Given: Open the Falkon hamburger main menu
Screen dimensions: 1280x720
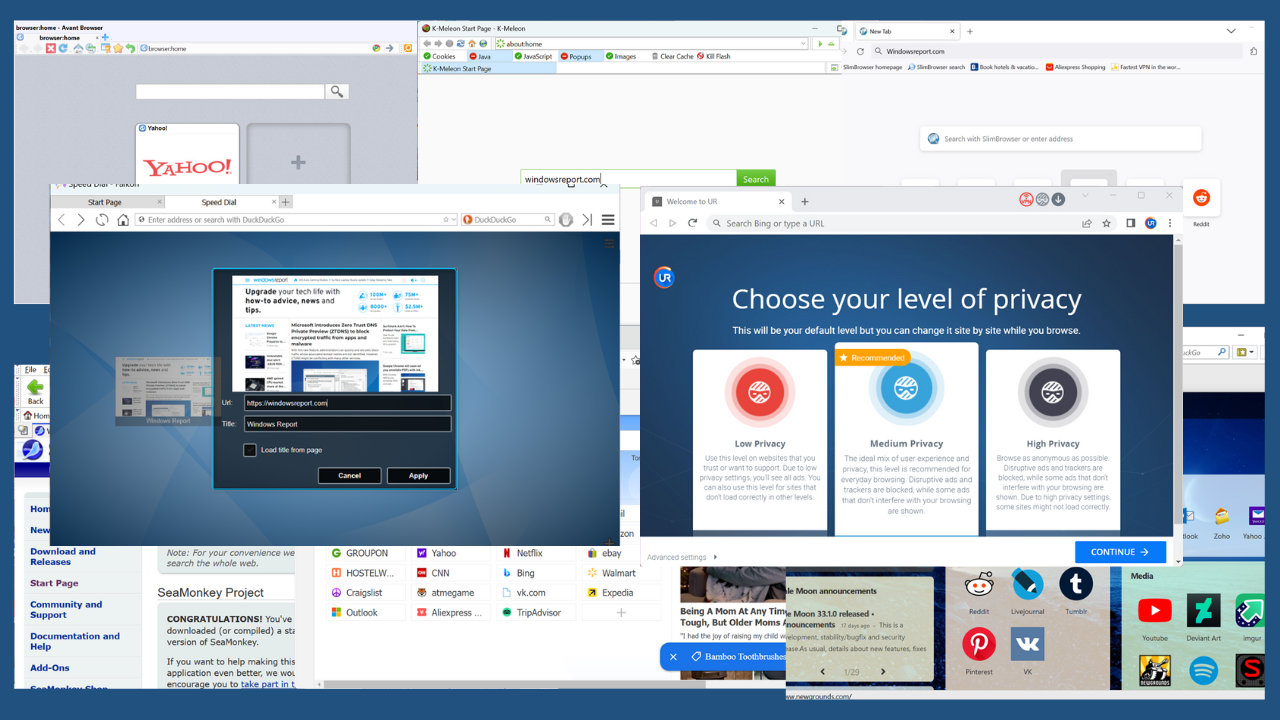Looking at the screenshot, I should tap(608, 220).
